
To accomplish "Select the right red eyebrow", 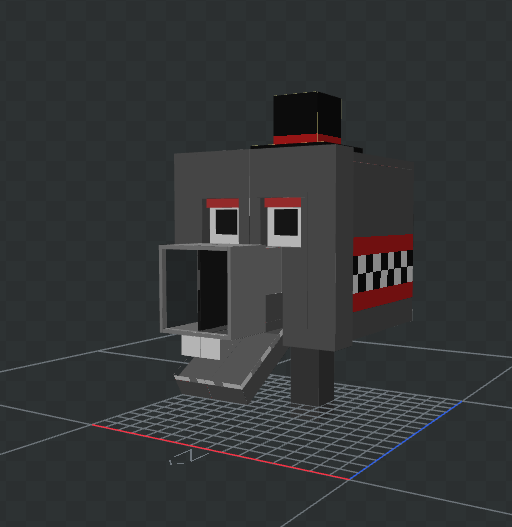I will coord(283,202).
